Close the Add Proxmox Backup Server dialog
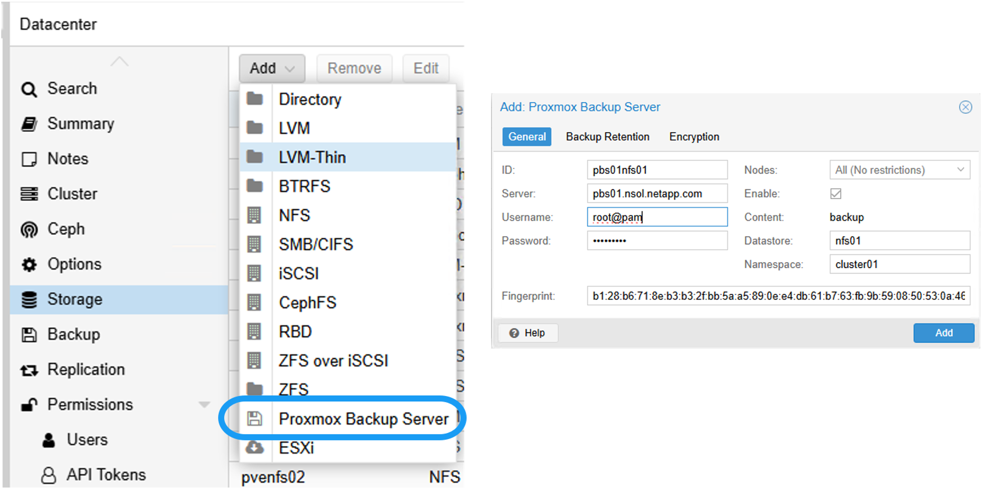 tap(965, 107)
